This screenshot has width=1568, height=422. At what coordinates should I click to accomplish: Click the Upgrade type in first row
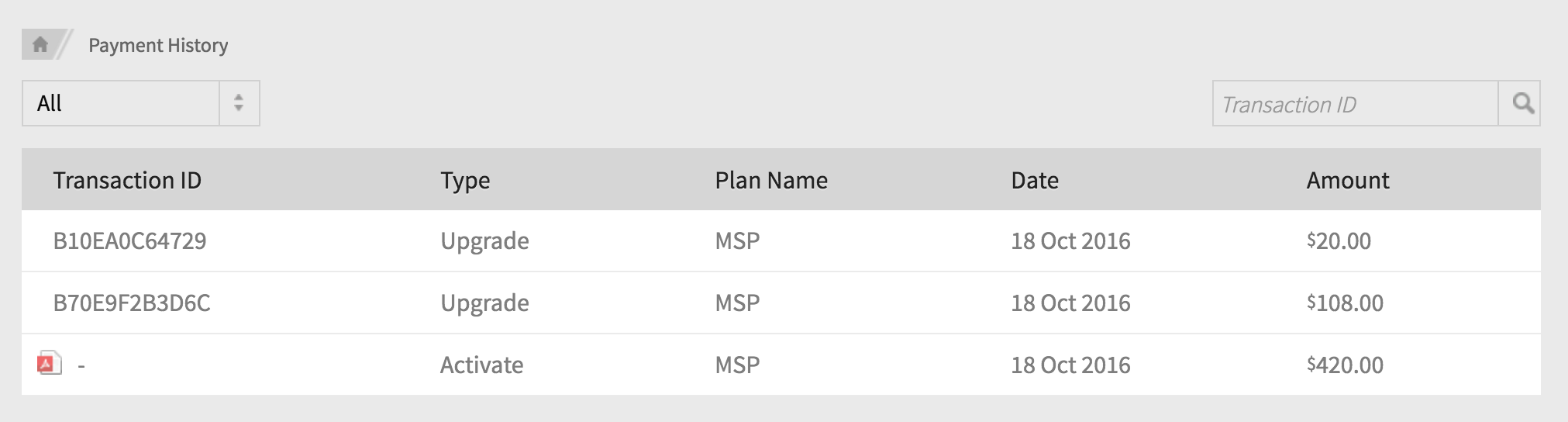(x=484, y=241)
